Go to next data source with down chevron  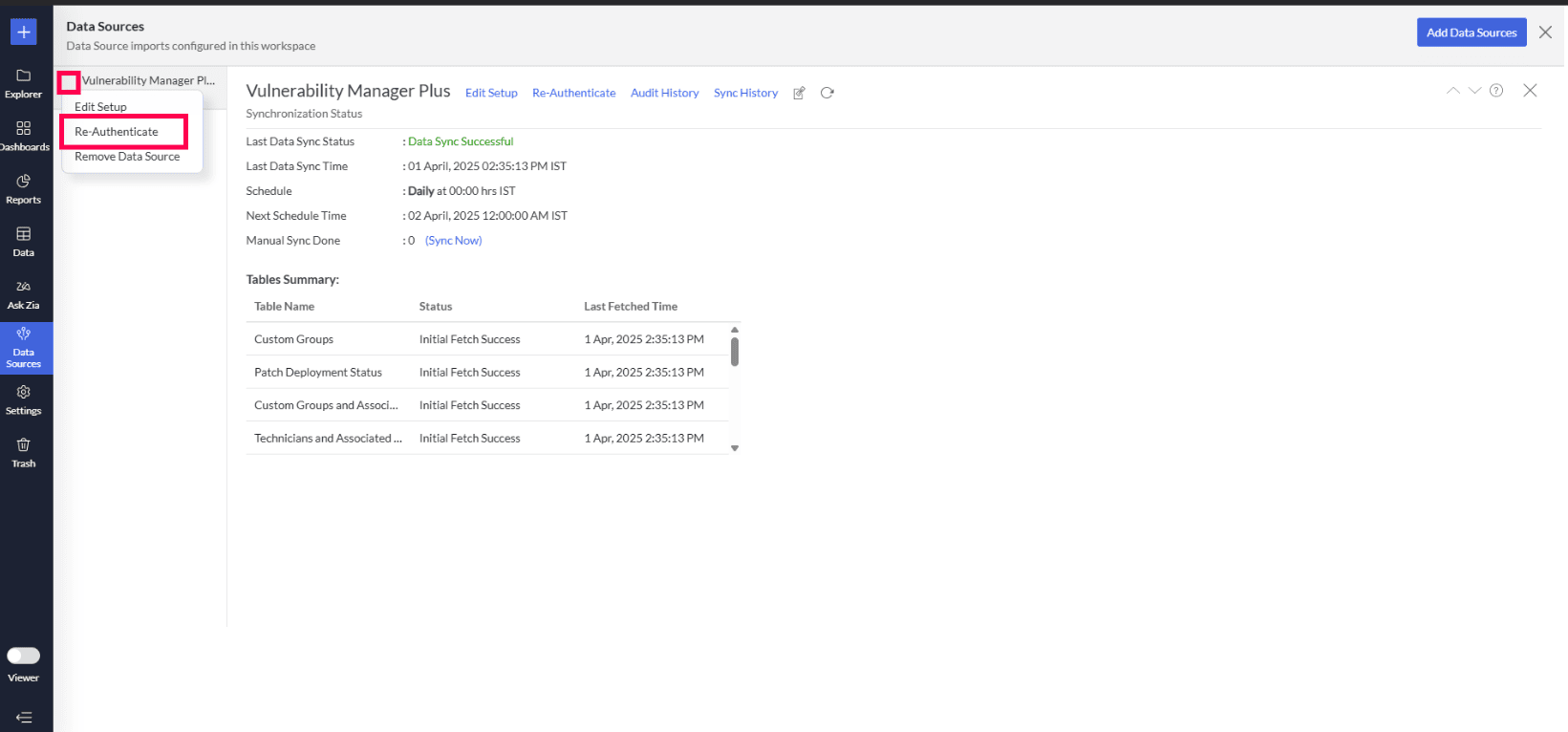pyautogui.click(x=1474, y=91)
